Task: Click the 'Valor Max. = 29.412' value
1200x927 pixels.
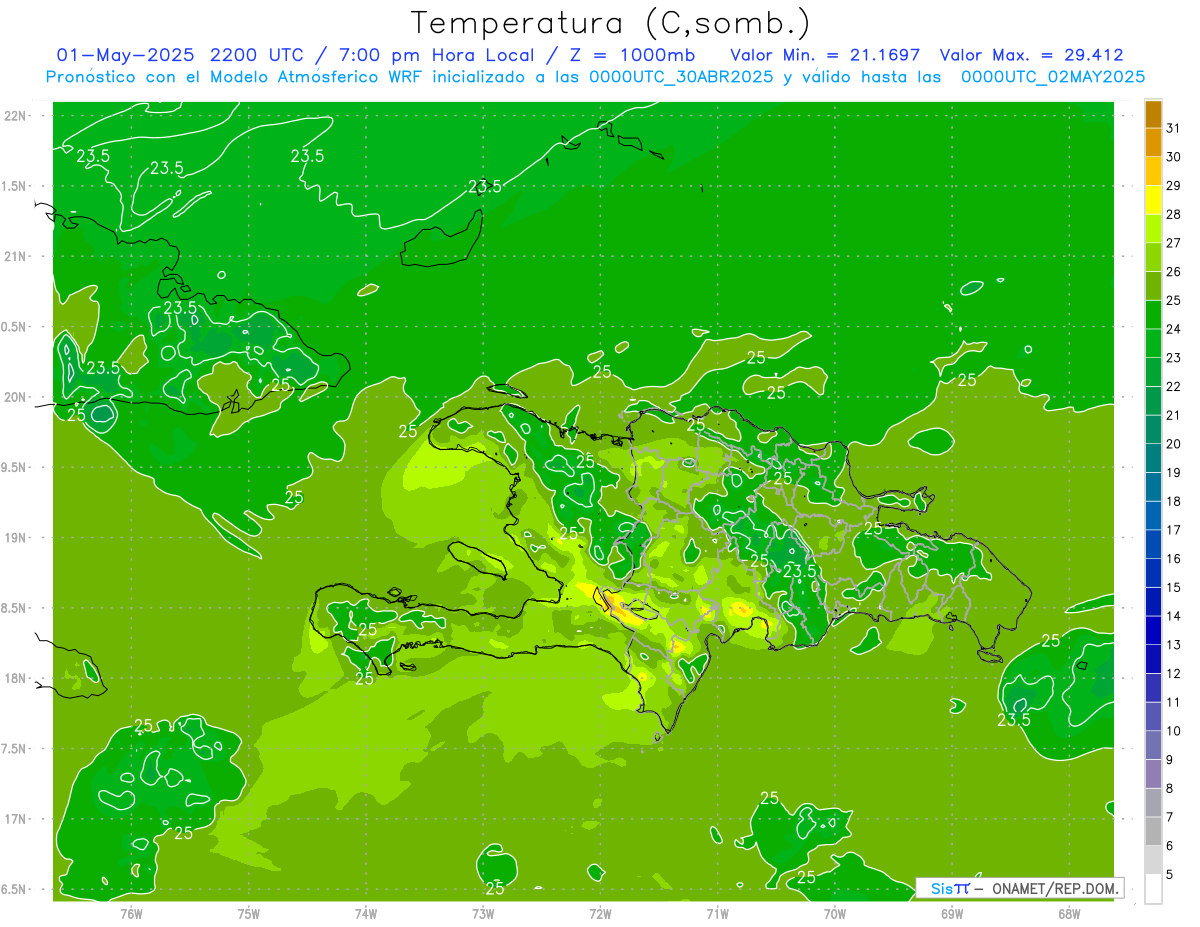Action: click(x=1032, y=56)
